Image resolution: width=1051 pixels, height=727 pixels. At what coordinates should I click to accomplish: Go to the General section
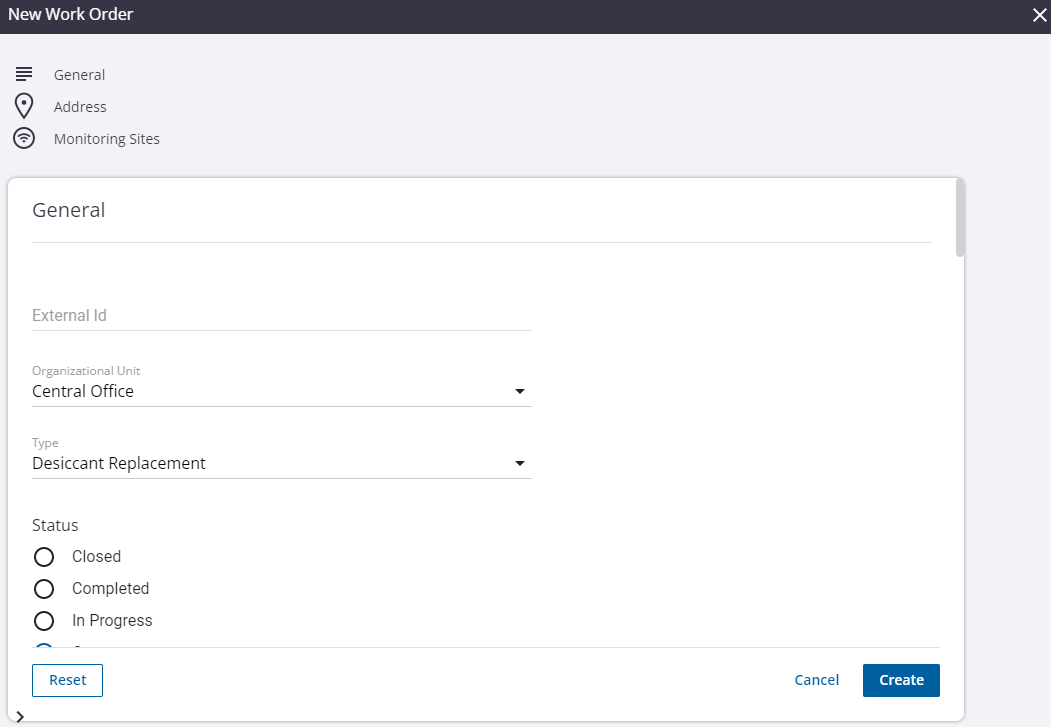pyautogui.click(x=79, y=74)
